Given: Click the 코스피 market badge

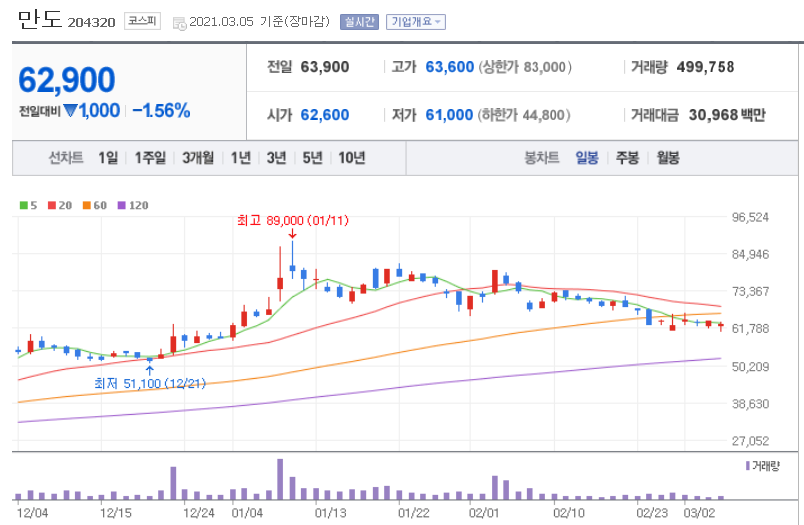Looking at the screenshot, I should click(x=142, y=21).
